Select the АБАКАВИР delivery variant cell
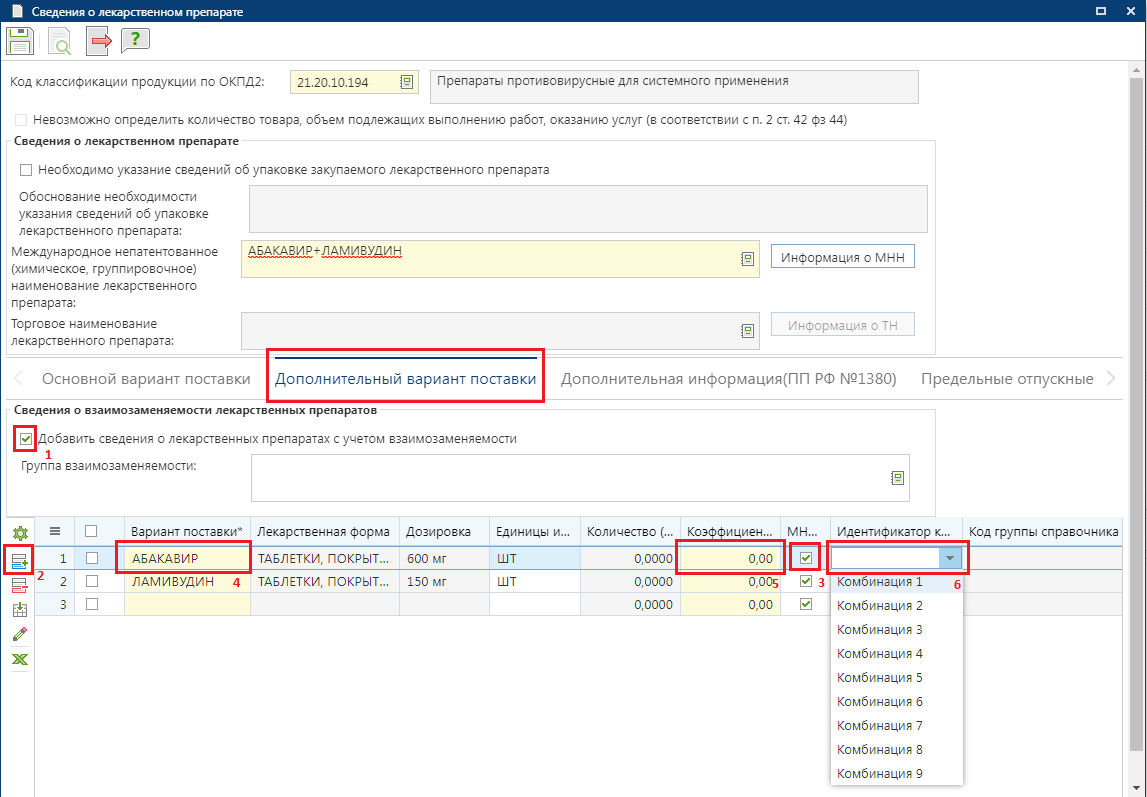Viewport: 1147px width, 797px height. 187,559
